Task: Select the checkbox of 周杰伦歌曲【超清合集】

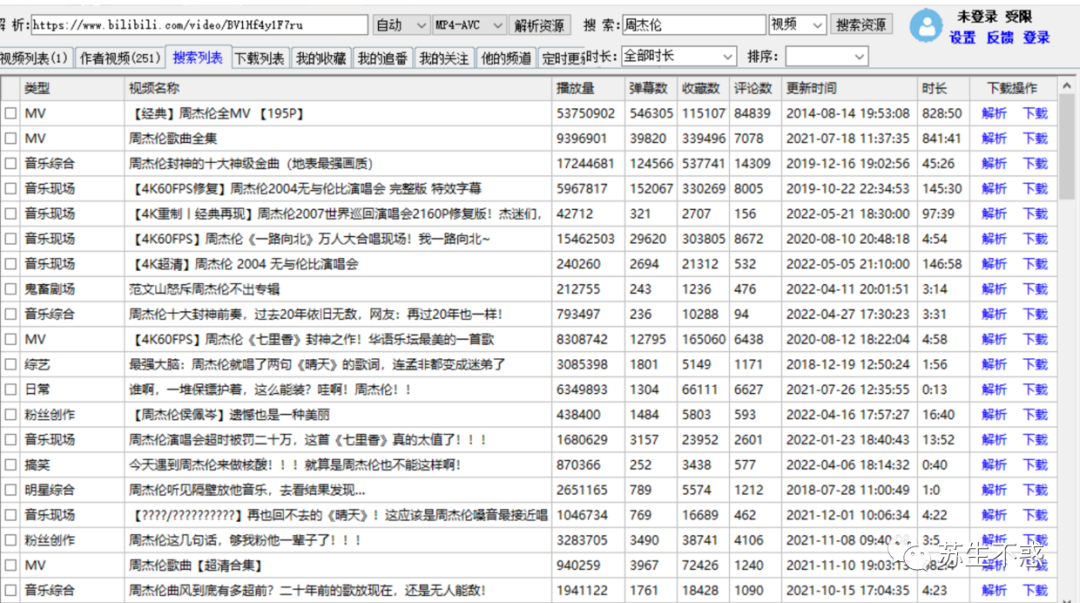Action: 10,566
